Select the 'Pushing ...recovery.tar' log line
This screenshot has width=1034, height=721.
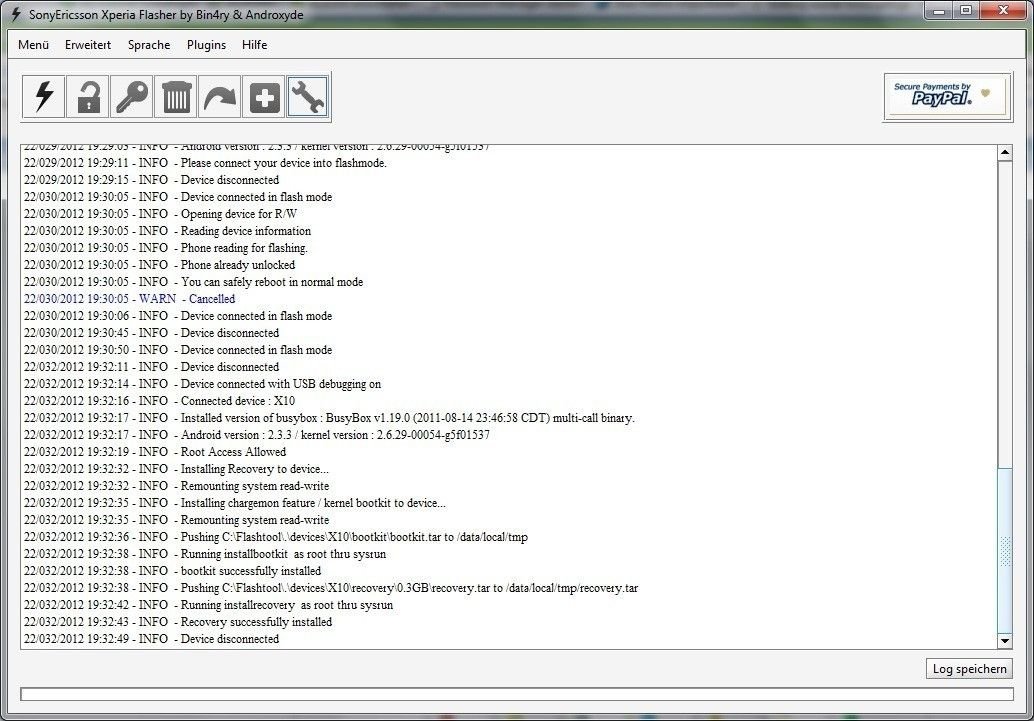(x=331, y=588)
